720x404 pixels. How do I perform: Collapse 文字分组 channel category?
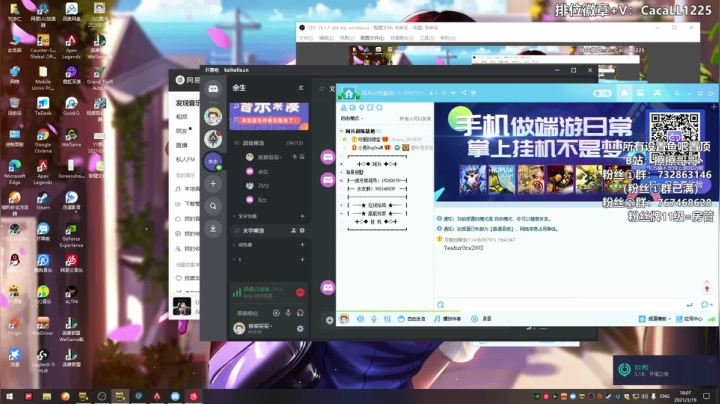click(x=235, y=216)
